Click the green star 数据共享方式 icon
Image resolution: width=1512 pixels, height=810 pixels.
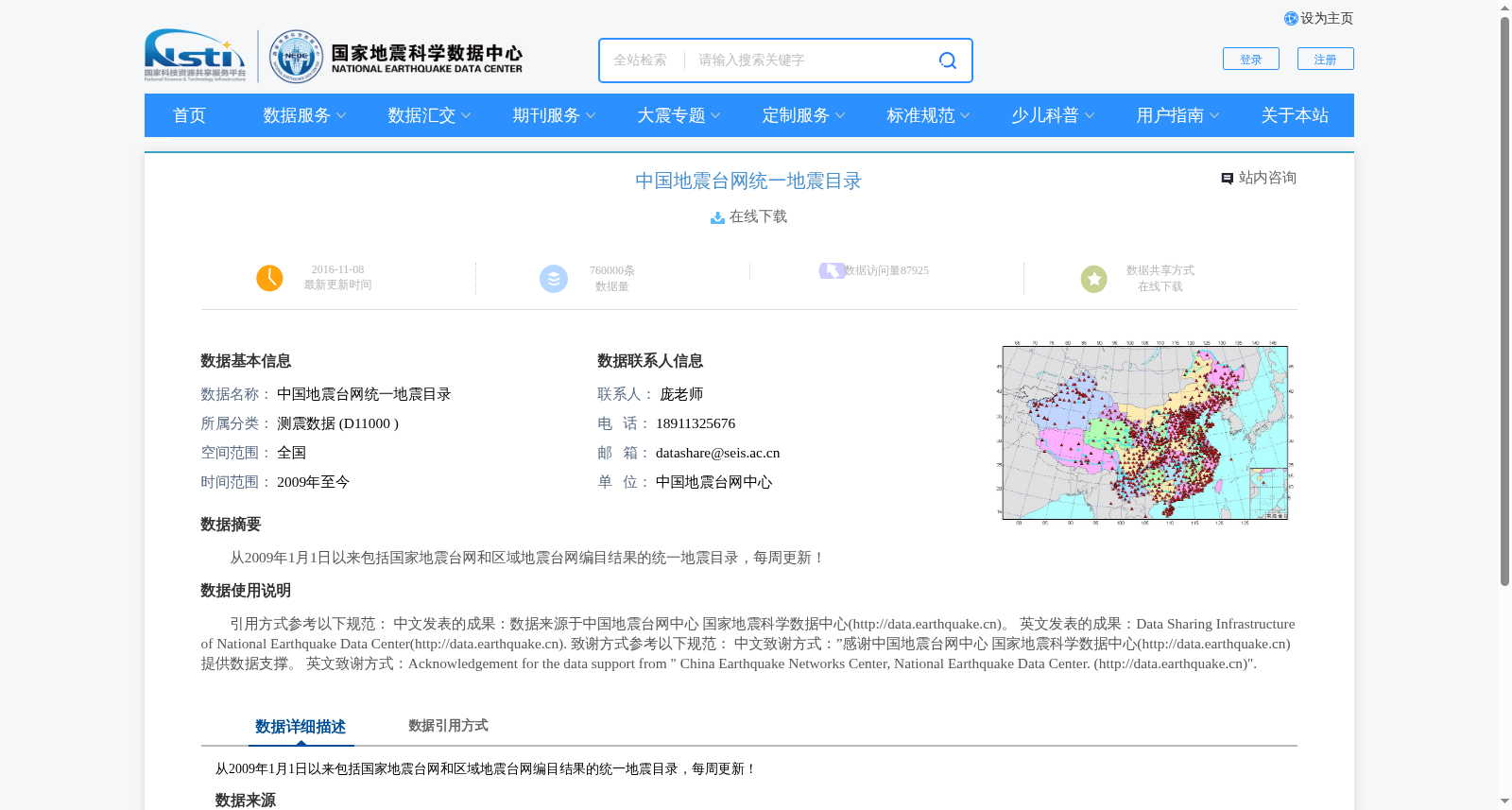coord(1094,279)
